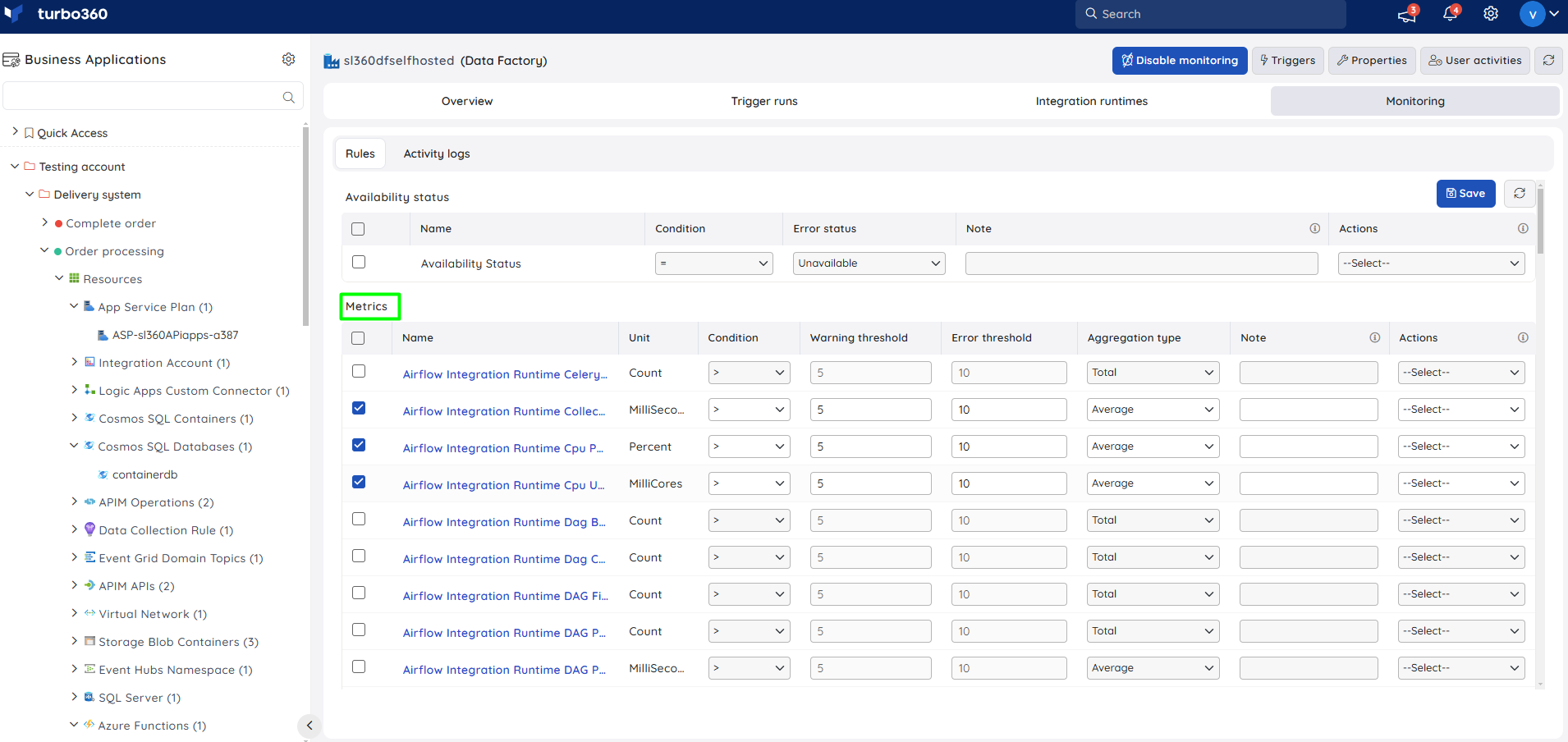Click the Event Hubs Namespace icon
1568x742 pixels.
[89, 669]
